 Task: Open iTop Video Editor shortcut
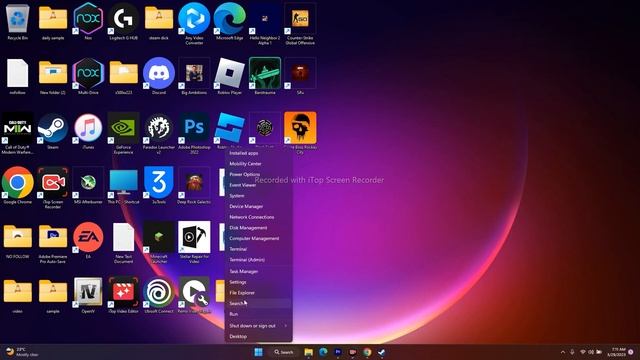123,295
